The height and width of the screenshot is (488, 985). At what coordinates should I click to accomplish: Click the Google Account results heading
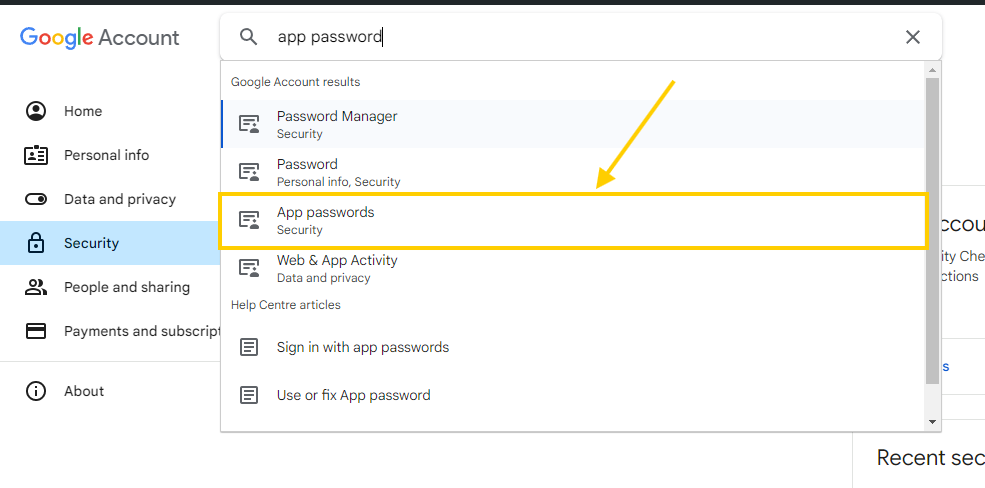[x=295, y=82]
